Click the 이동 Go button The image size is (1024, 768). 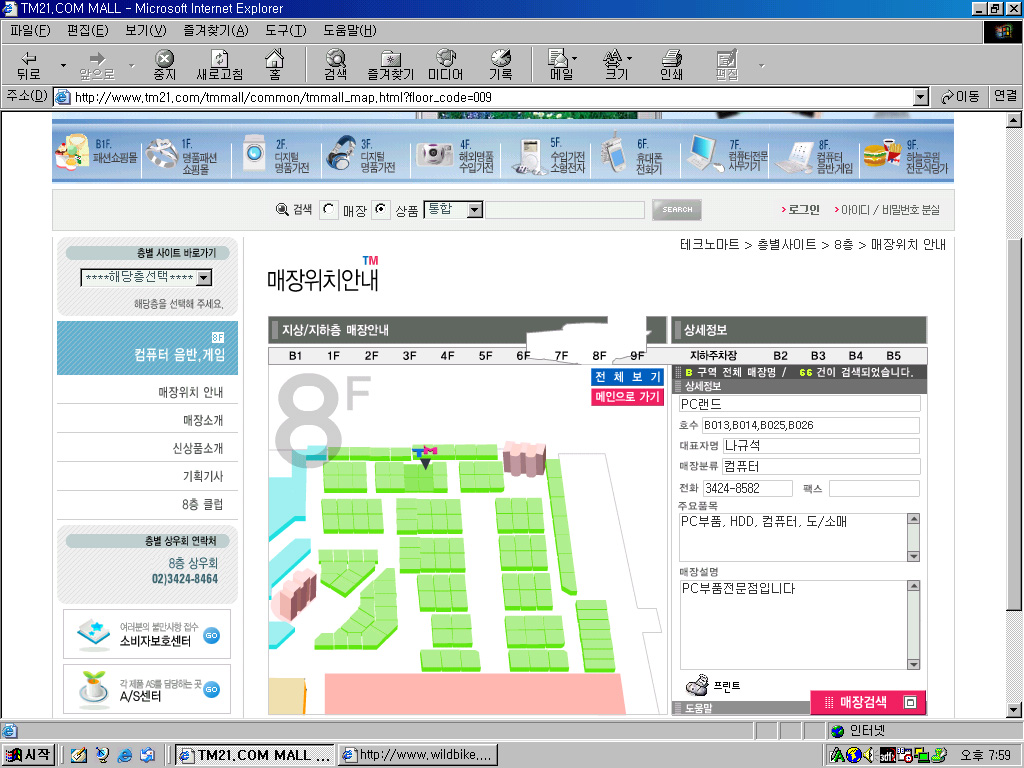coord(959,97)
